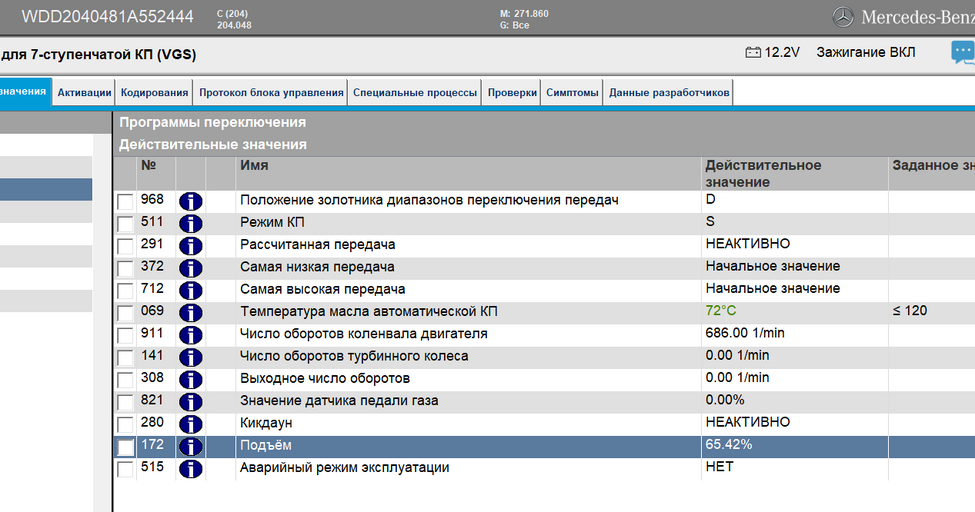Click the Имя column header

(468, 174)
